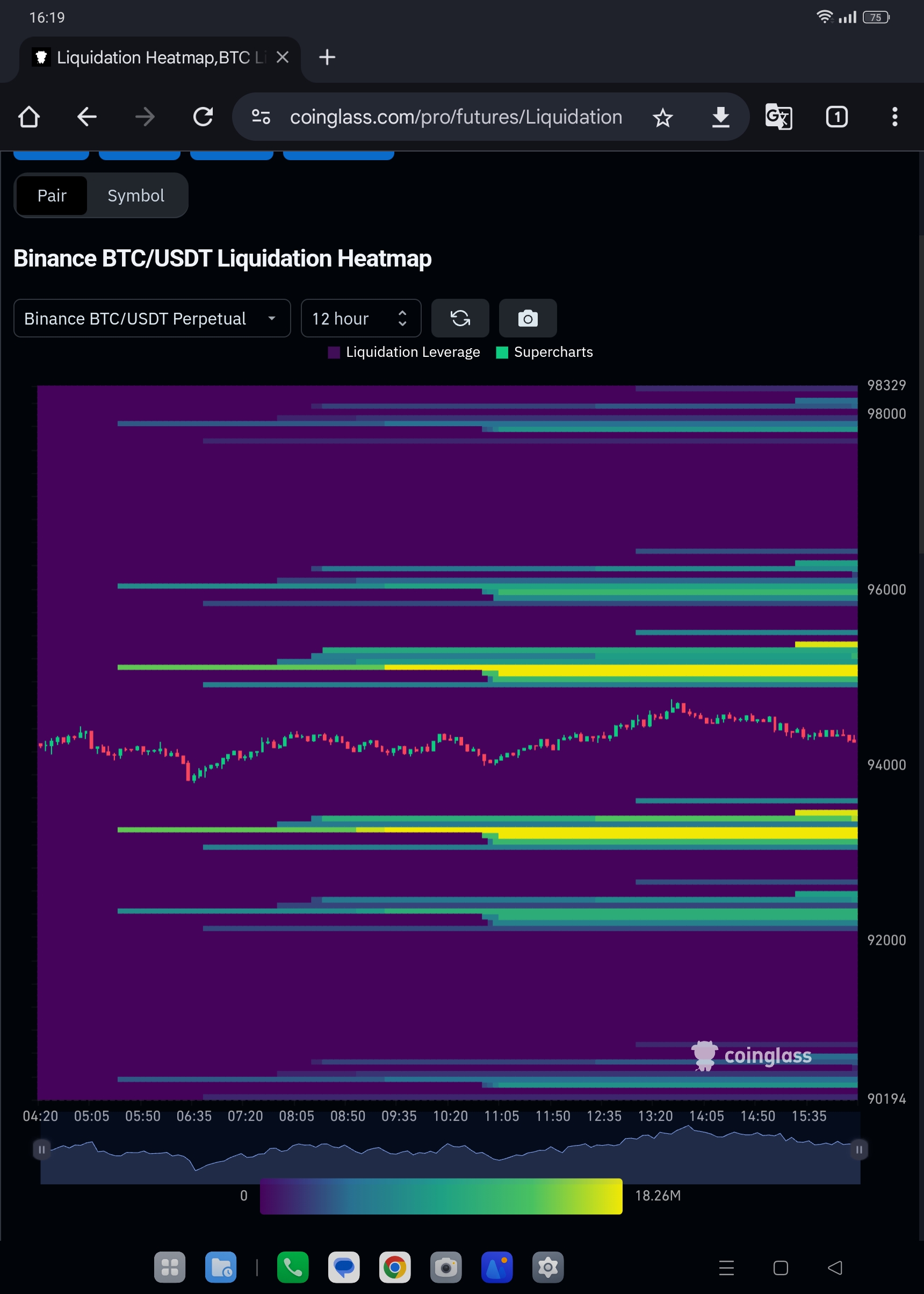Image resolution: width=924 pixels, height=1294 pixels.
Task: Open Settings from the dock
Action: pyautogui.click(x=548, y=1267)
